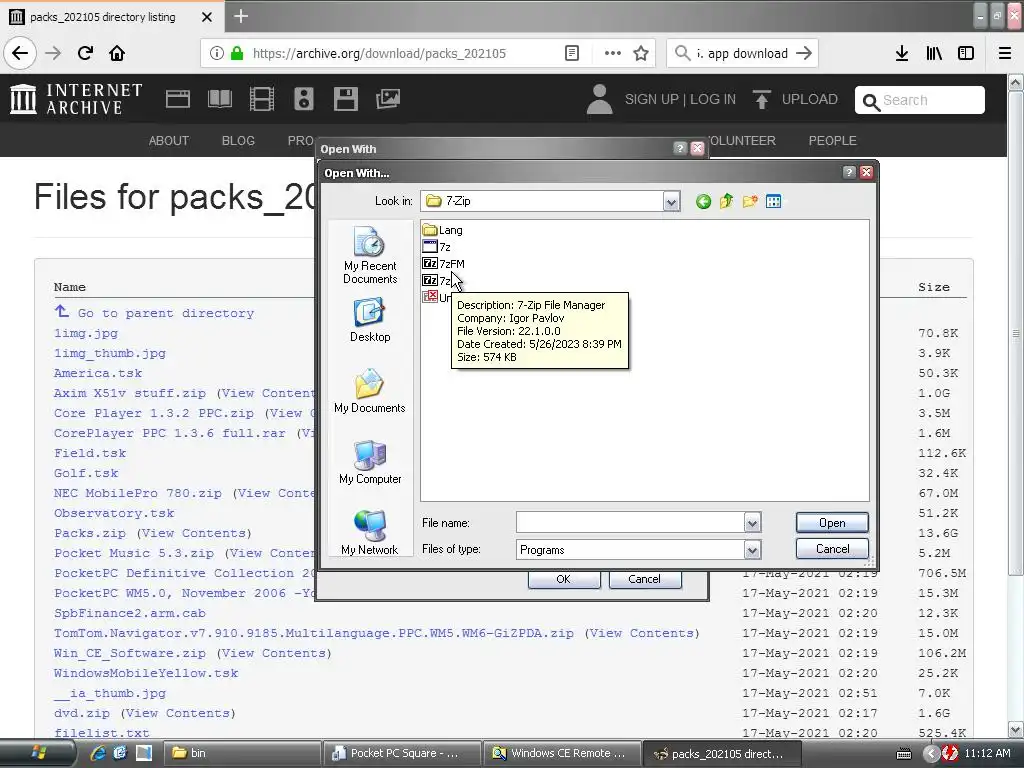The image size is (1024, 768).
Task: Open the Software floppy icon in Archive navbar
Action: pyautogui.click(x=345, y=99)
